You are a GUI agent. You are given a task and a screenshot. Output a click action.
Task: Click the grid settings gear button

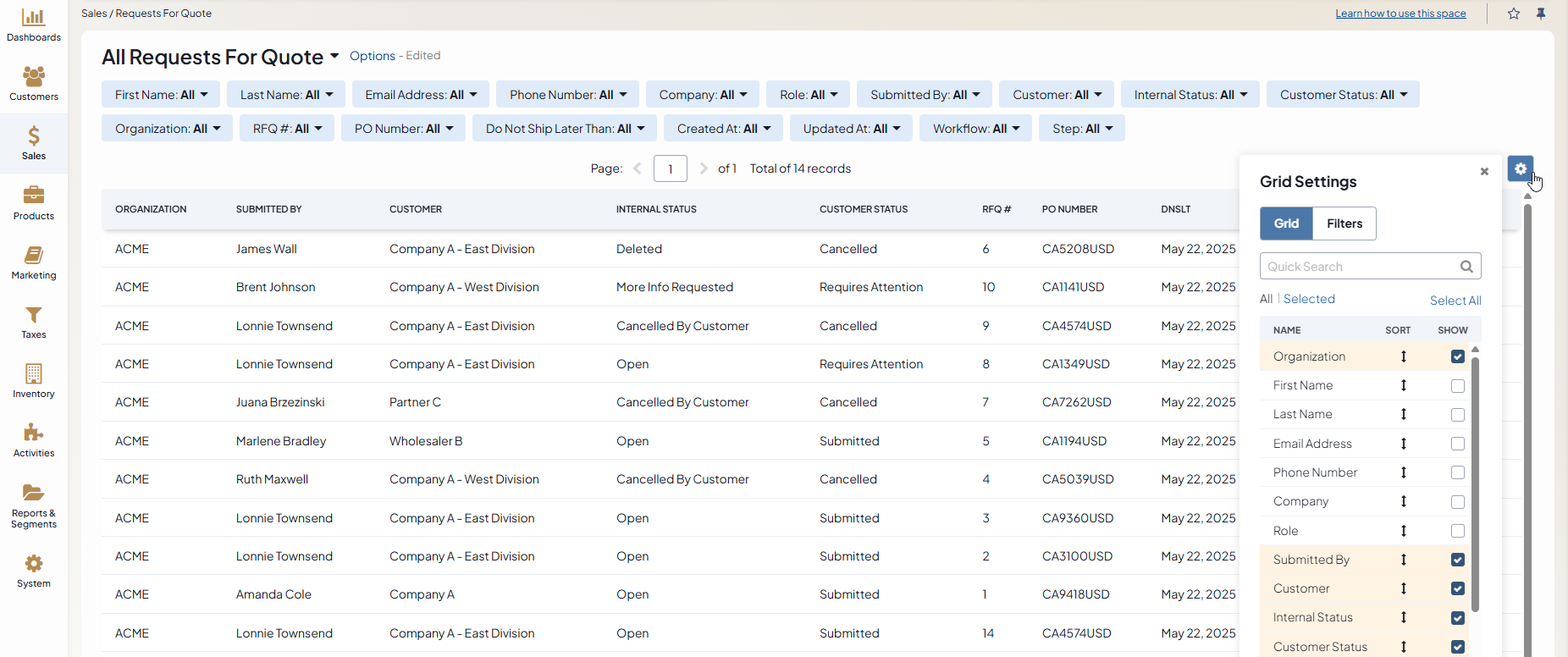(1520, 168)
